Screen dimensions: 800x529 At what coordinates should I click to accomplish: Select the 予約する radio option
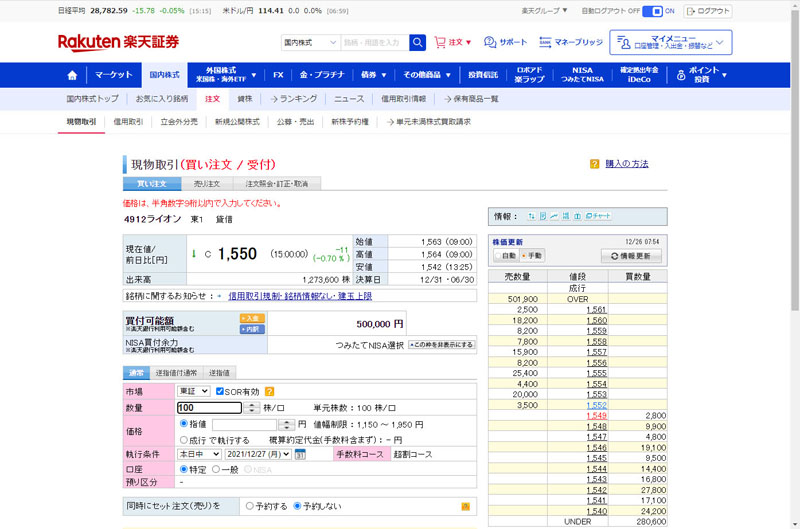[251, 506]
